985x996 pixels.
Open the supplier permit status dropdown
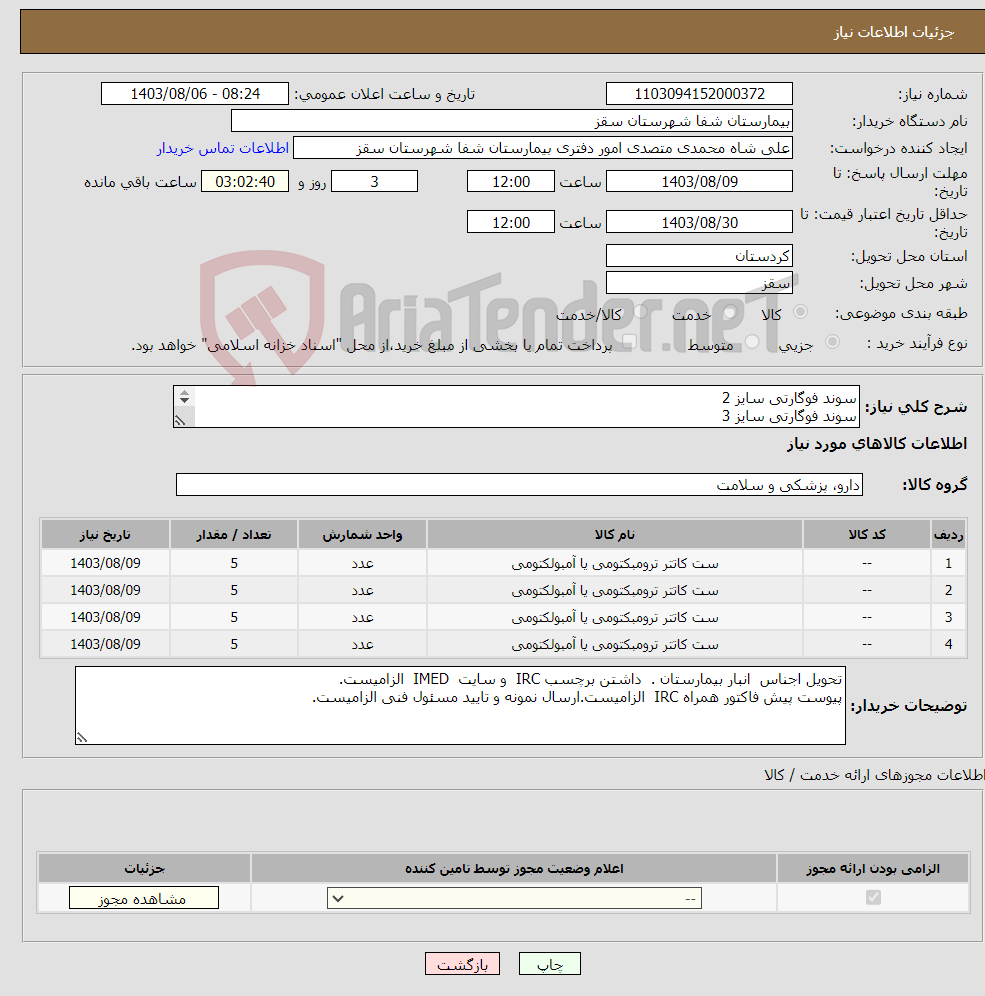click(514, 898)
